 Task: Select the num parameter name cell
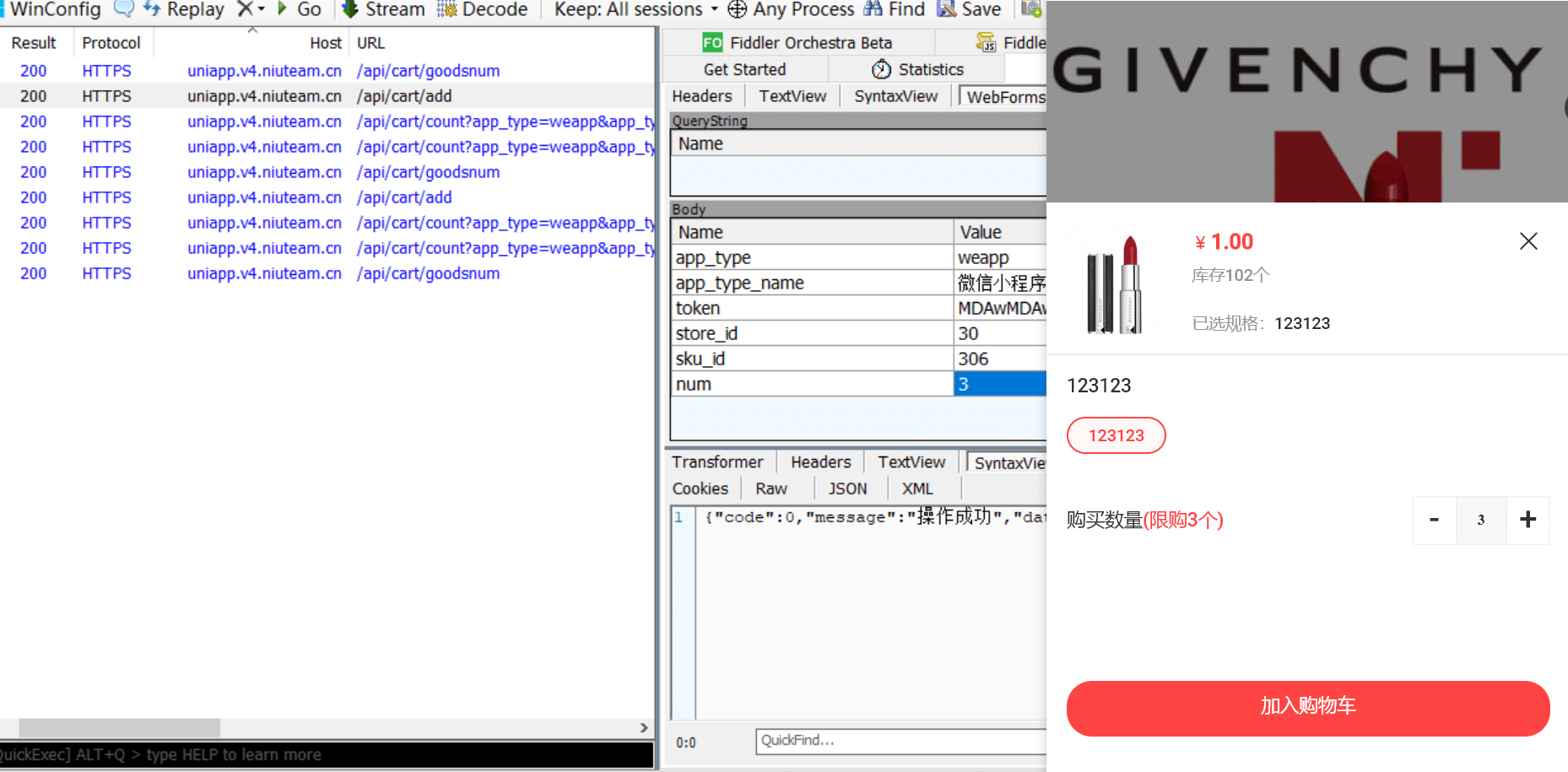point(812,384)
